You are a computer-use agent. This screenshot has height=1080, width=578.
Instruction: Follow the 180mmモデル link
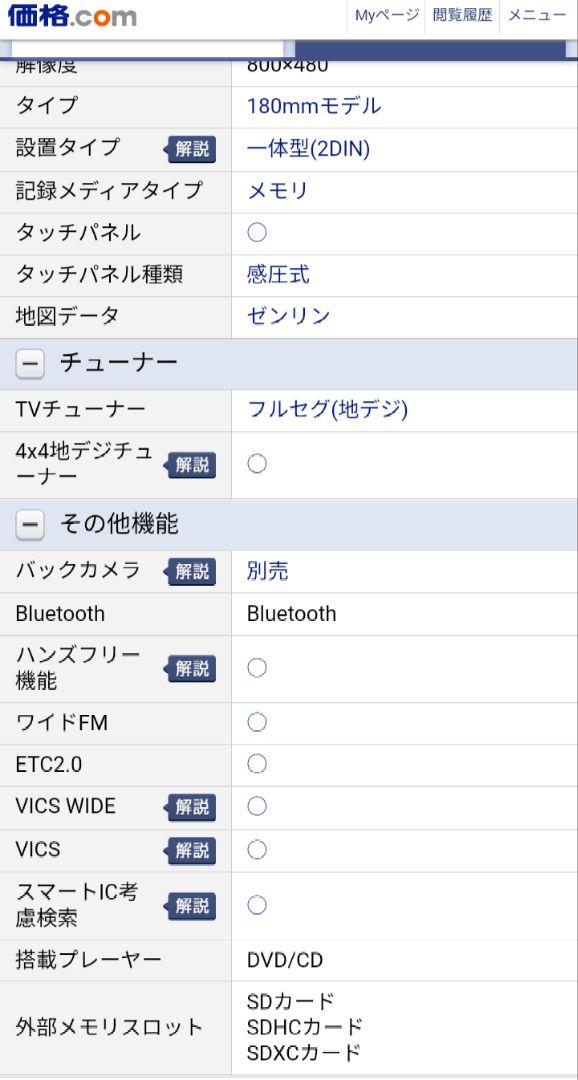click(313, 106)
